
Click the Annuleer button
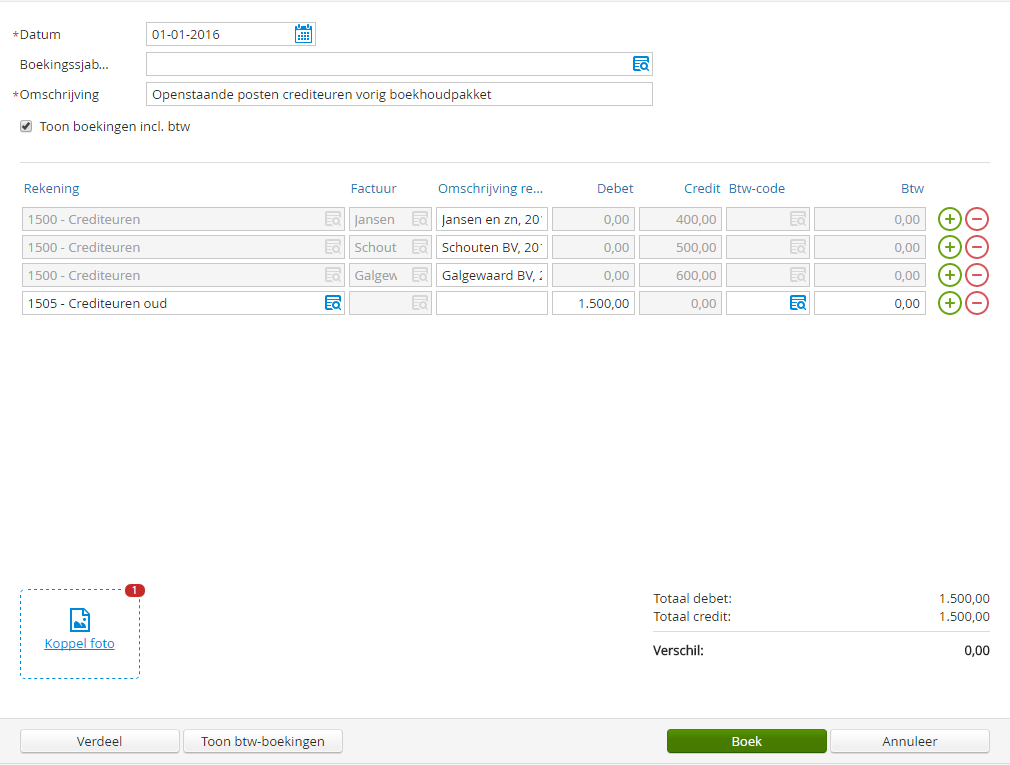point(909,741)
